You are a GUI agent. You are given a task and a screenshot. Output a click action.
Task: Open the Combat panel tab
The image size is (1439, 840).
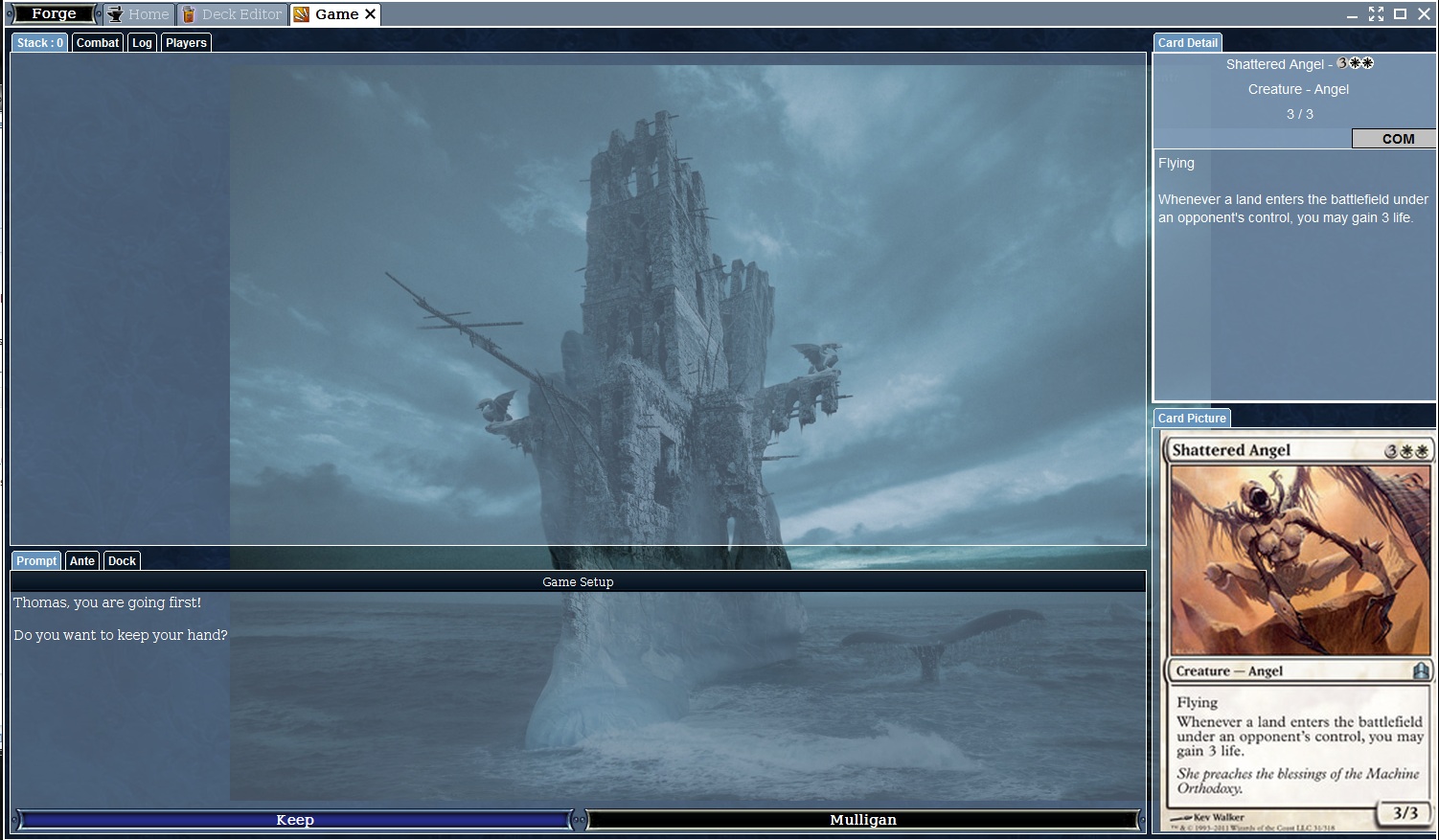[x=98, y=43]
